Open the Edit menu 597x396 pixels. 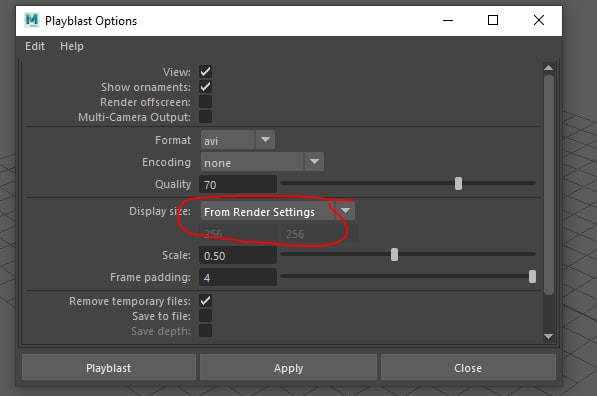[35, 46]
